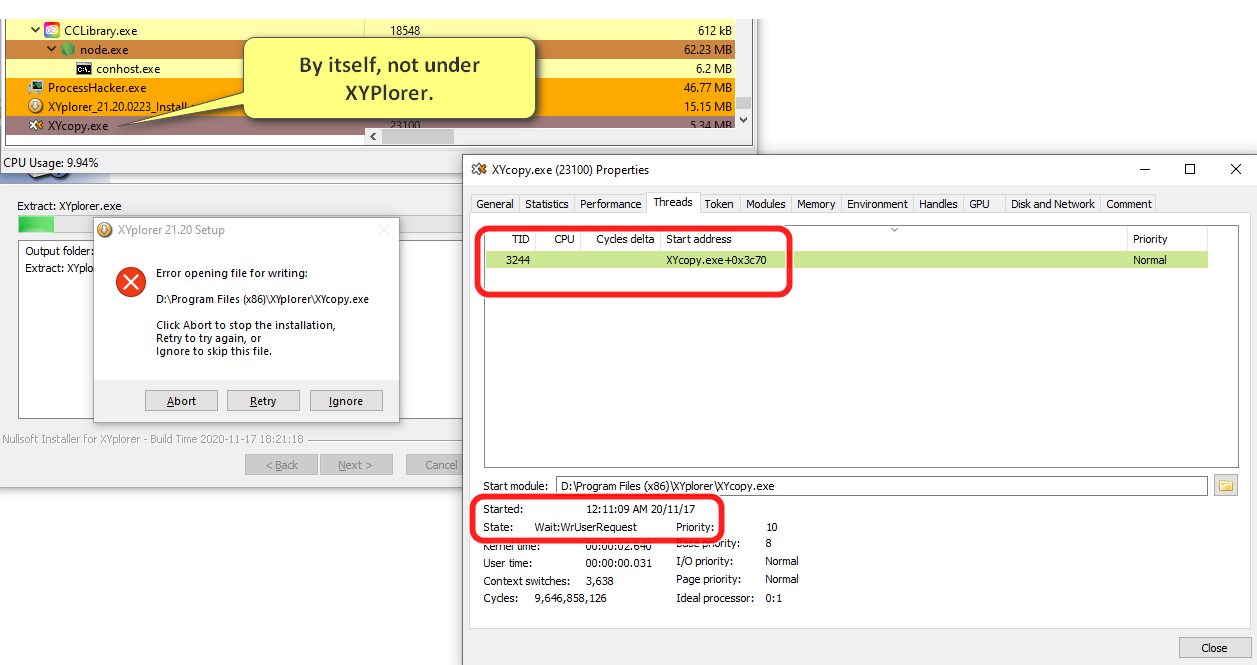The image size is (1257, 665).
Task: Click the node.exe process icon
Action: pyautogui.click(x=68, y=49)
